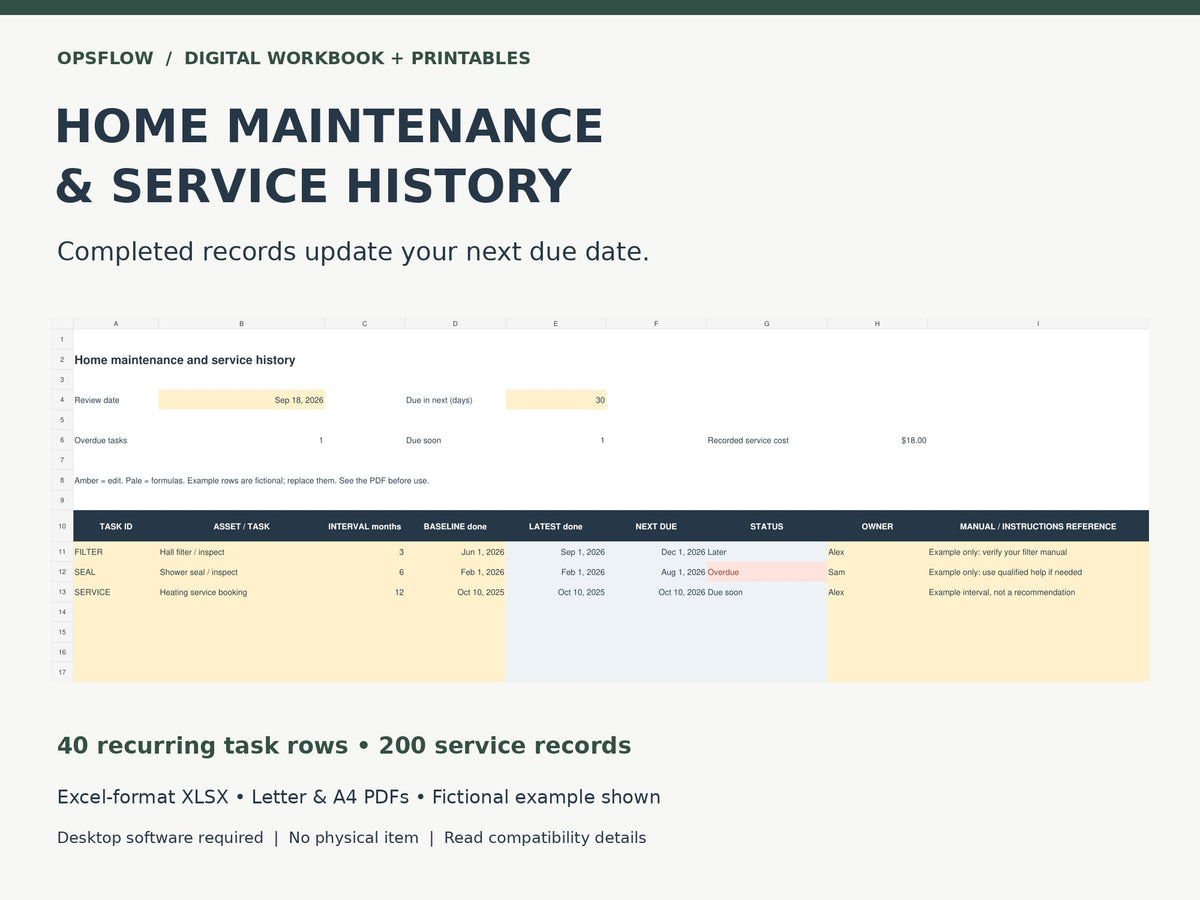Select column G header
This screenshot has height=900, width=1200.
click(x=767, y=324)
